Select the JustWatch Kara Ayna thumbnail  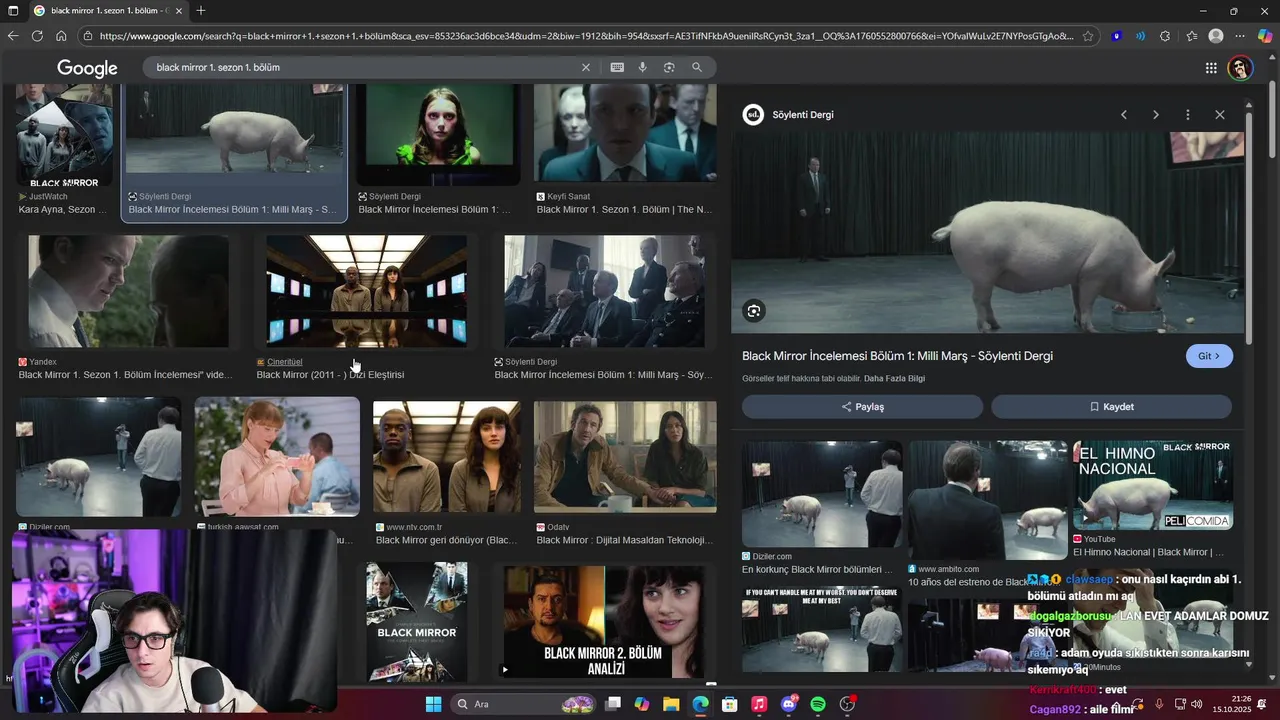click(64, 135)
